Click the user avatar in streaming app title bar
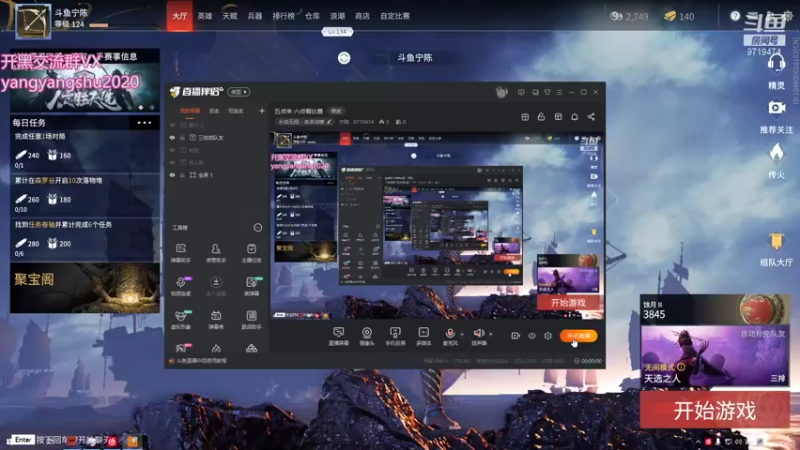800x450 pixels. [x=502, y=92]
